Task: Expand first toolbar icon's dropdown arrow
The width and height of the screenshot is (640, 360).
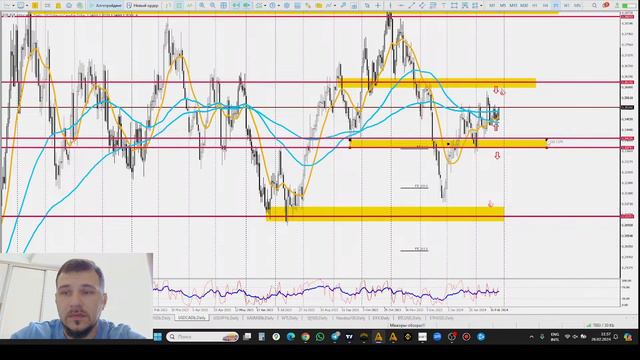Action: coord(13,6)
